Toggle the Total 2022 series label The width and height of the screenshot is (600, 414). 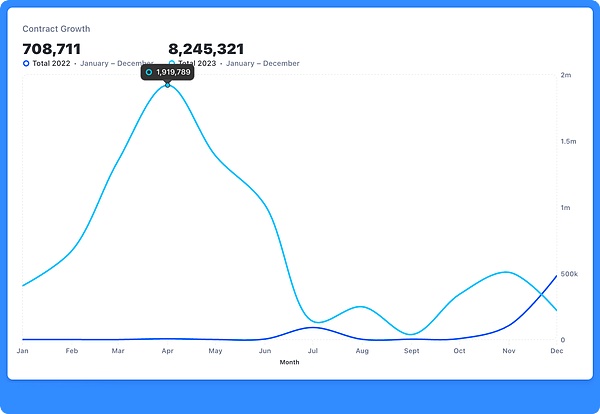(51, 63)
